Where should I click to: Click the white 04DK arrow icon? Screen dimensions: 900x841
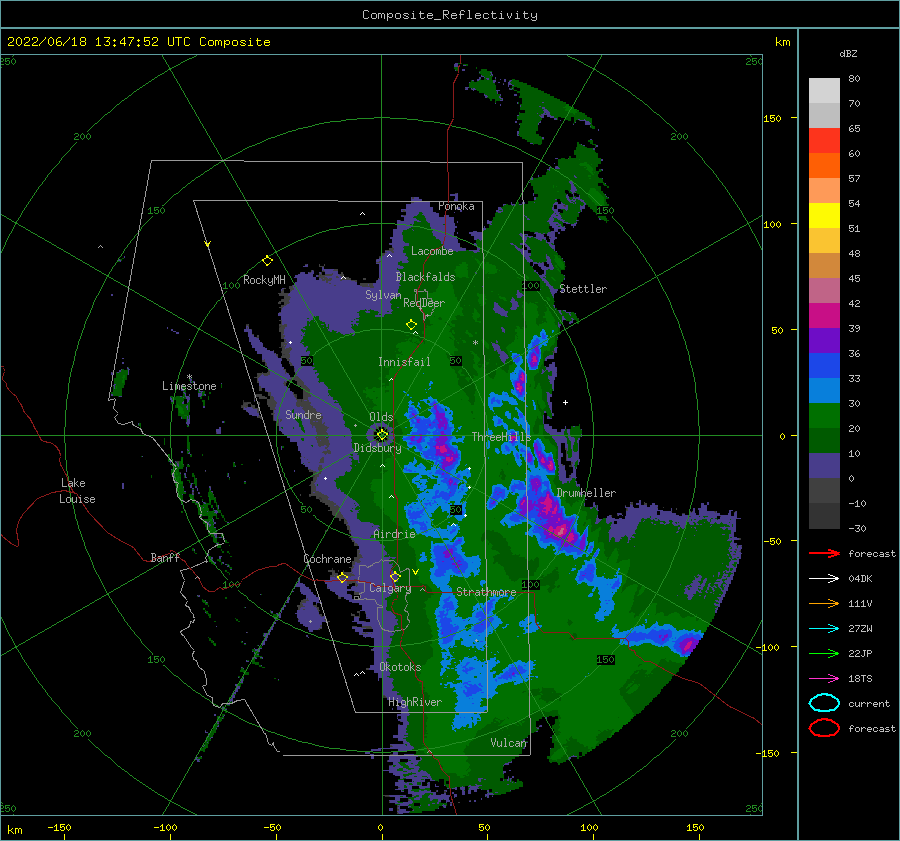[824, 579]
